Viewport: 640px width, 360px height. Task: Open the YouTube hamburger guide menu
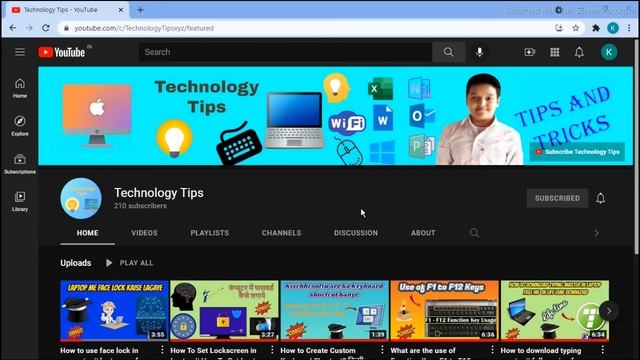(20, 52)
